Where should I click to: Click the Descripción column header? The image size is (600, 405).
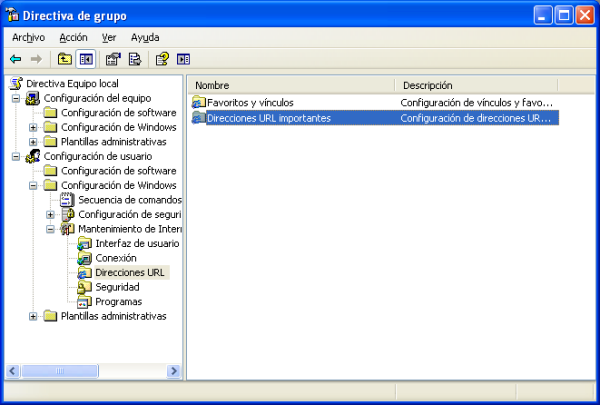pos(470,85)
